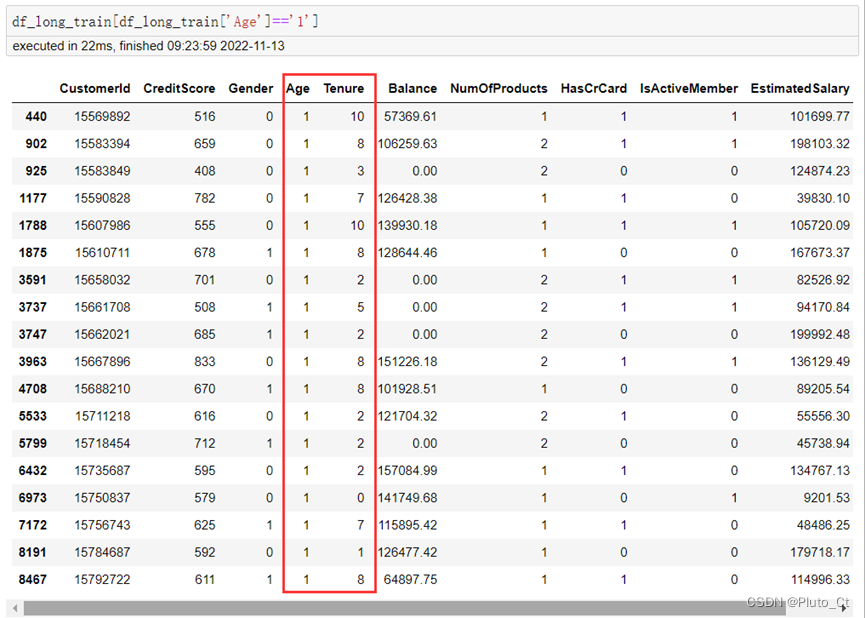Click the Age column header

298,88
